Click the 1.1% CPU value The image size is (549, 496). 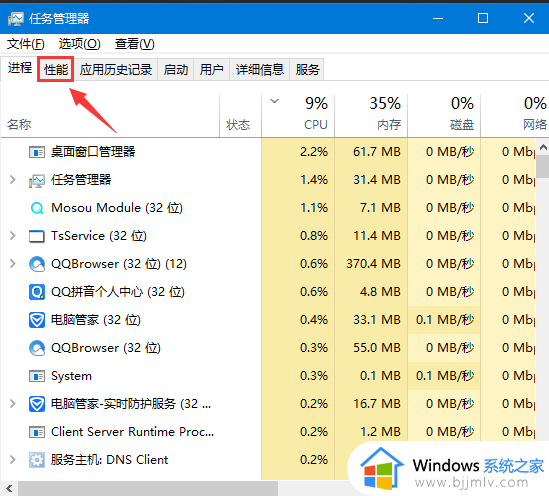click(x=314, y=208)
